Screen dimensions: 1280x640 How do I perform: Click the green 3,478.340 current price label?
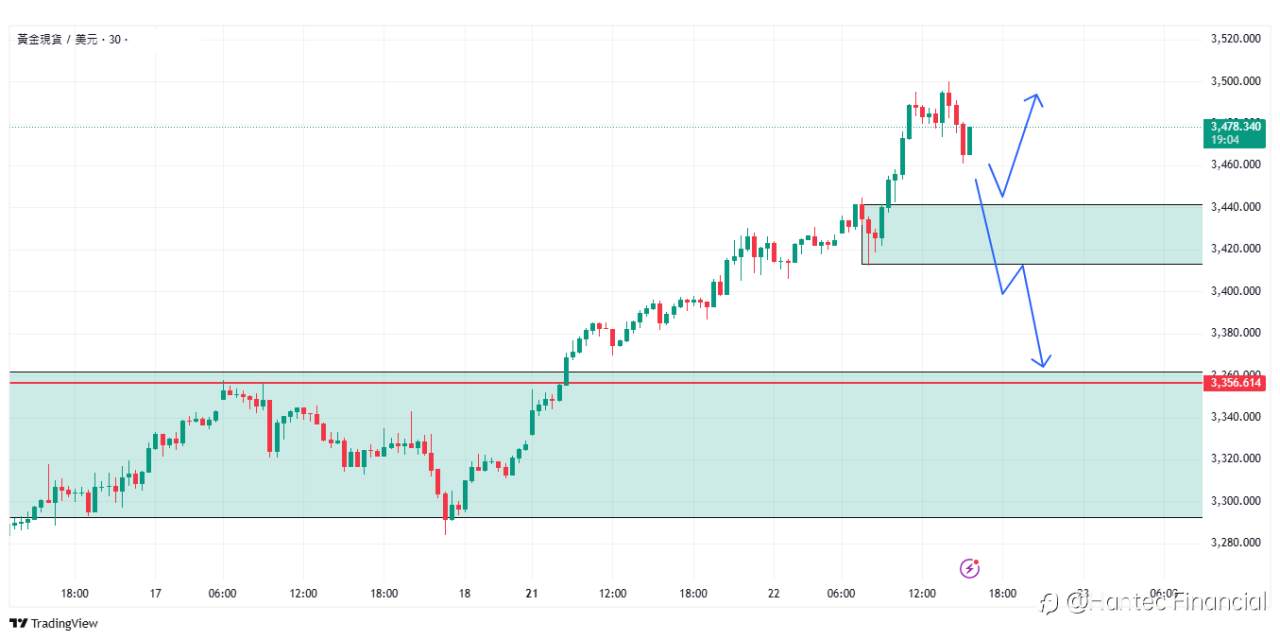(x=1234, y=133)
